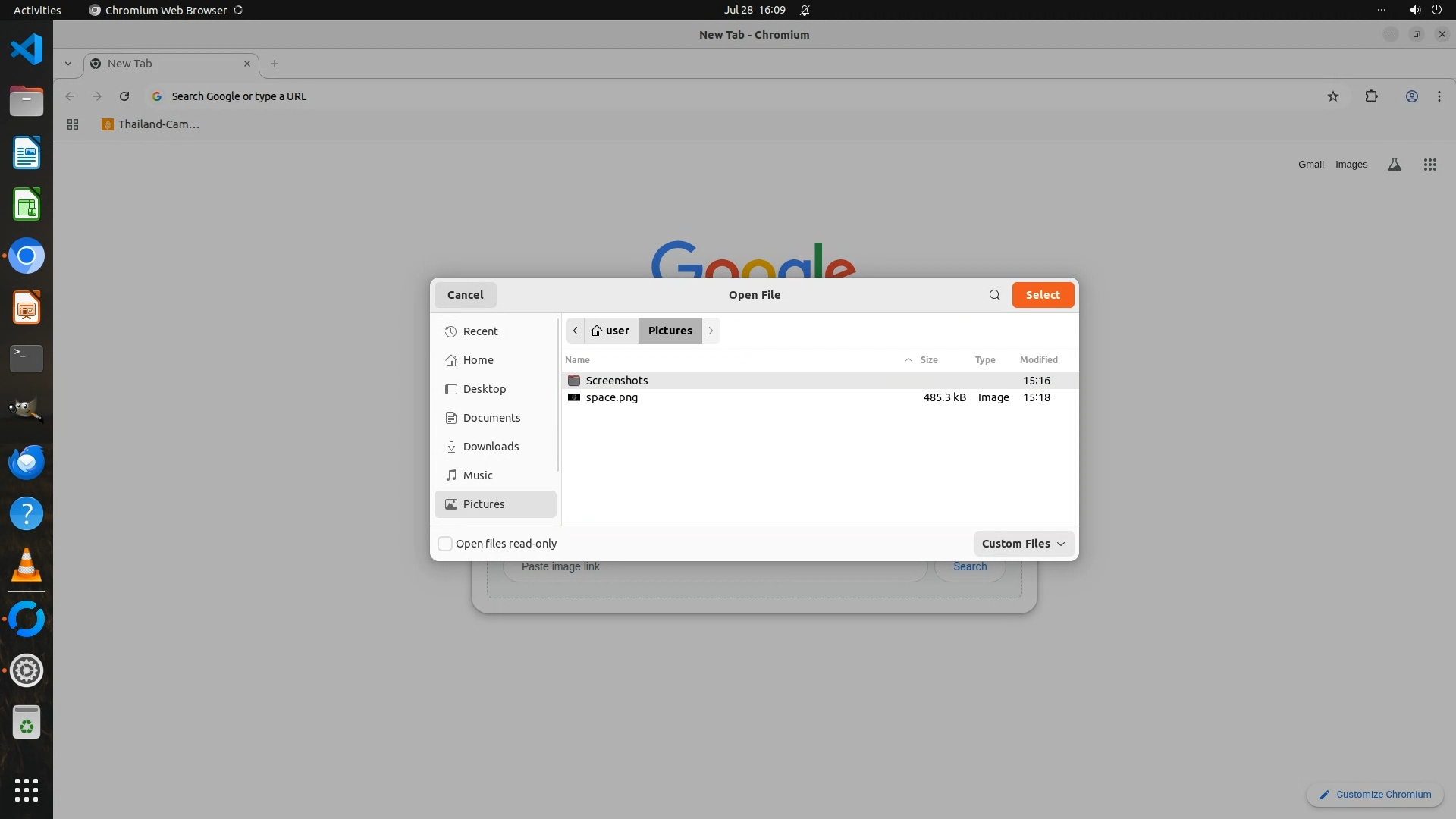The height and width of the screenshot is (819, 1456).
Task: Cancel the Open File dialog
Action: pyautogui.click(x=465, y=295)
